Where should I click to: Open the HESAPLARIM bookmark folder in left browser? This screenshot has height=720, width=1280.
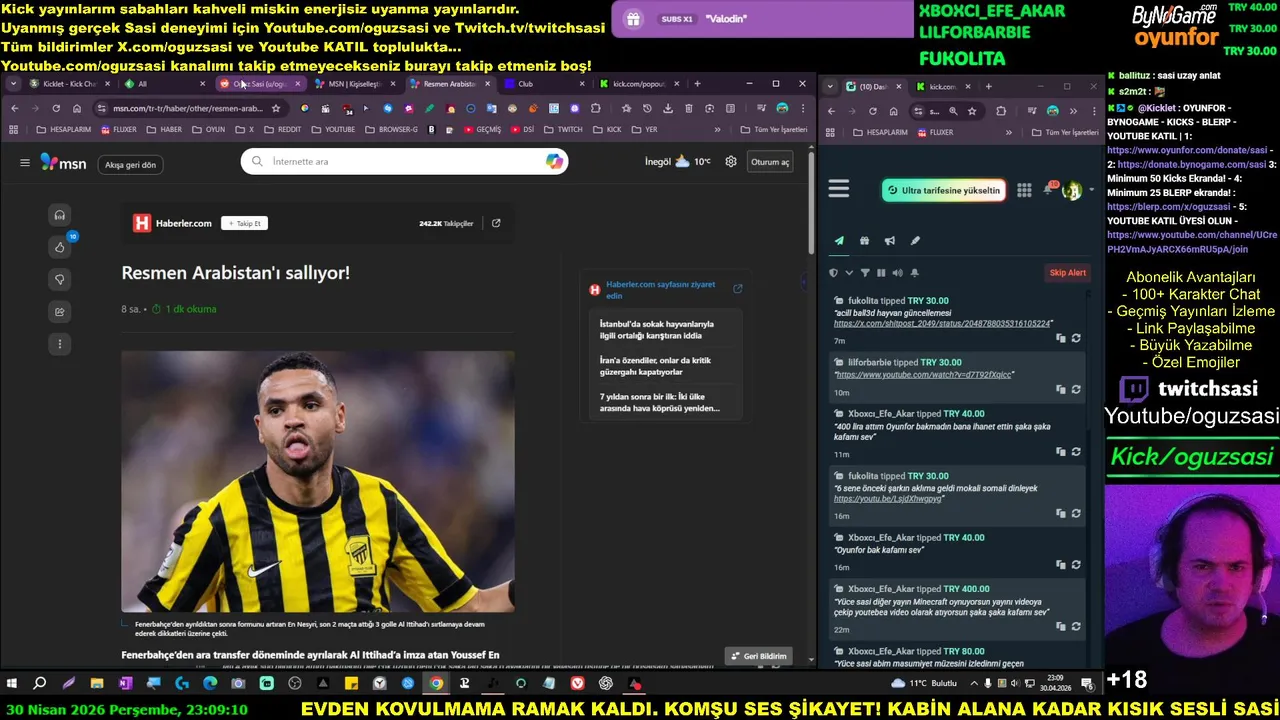click(63, 129)
